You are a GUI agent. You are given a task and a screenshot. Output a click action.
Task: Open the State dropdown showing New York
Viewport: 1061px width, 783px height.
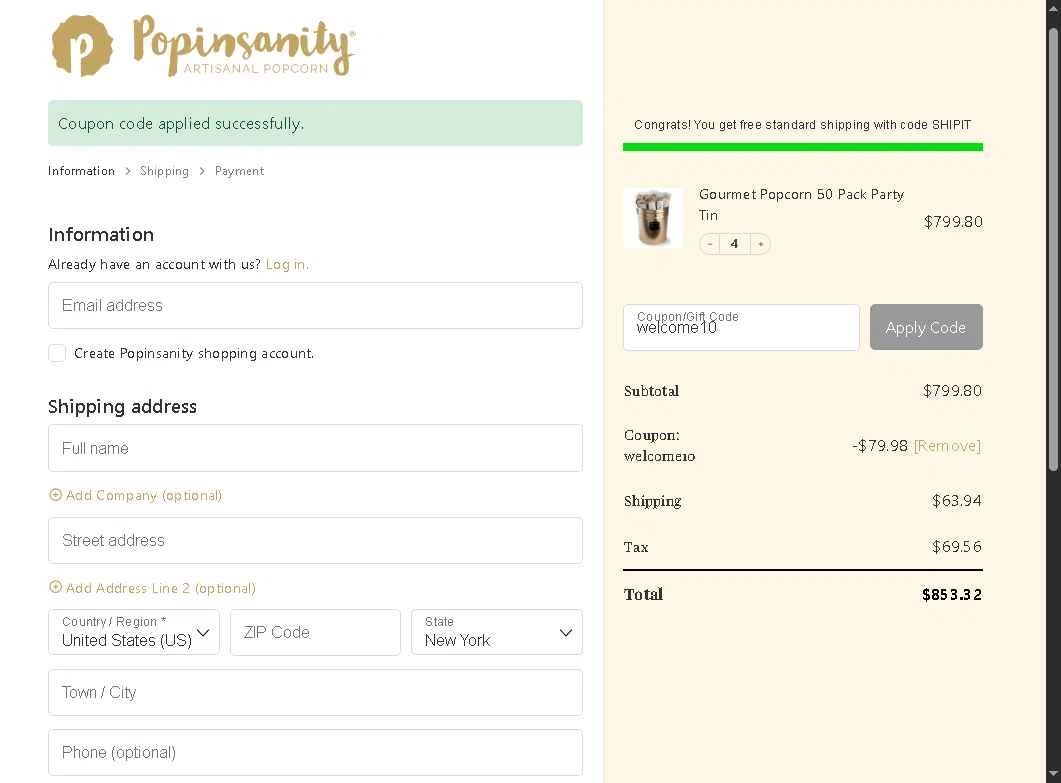pyautogui.click(x=497, y=632)
